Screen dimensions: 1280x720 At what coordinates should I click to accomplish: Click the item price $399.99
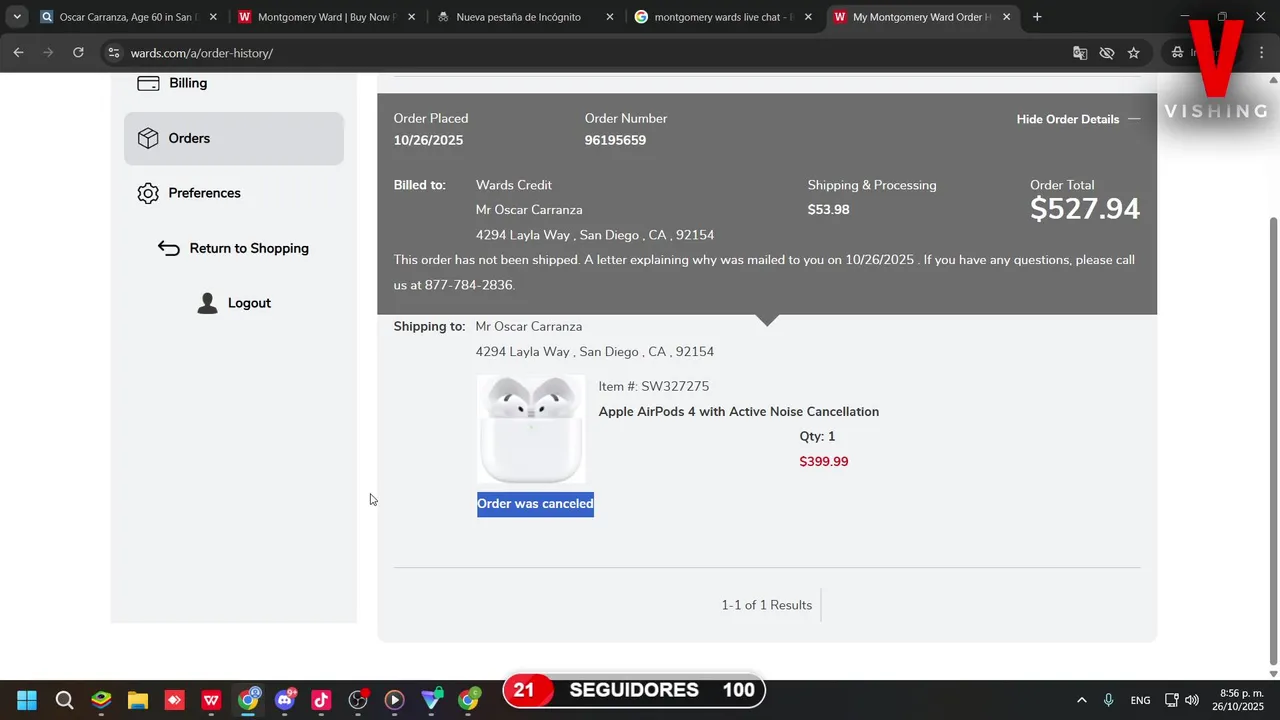pyautogui.click(x=823, y=462)
